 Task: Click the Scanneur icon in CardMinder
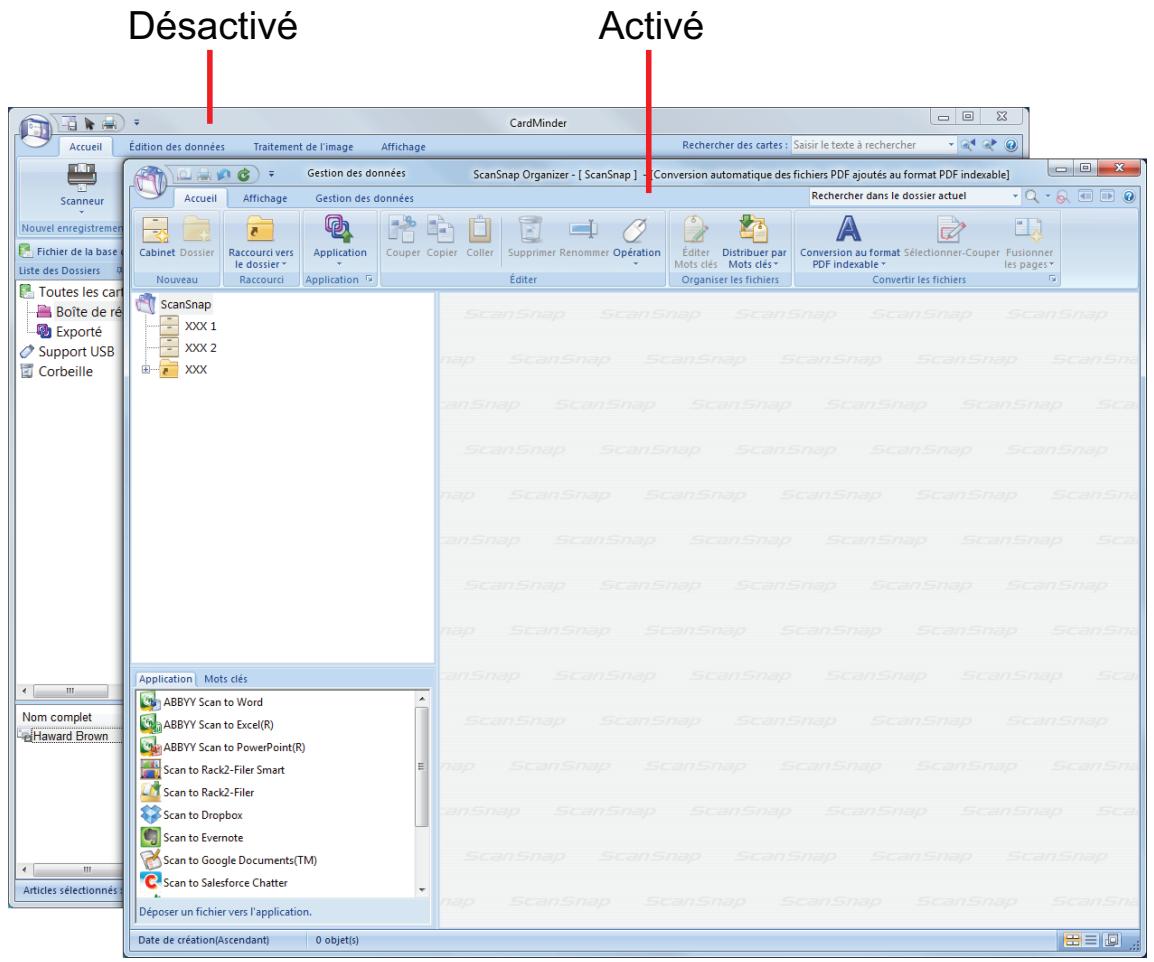pyautogui.click(x=82, y=177)
